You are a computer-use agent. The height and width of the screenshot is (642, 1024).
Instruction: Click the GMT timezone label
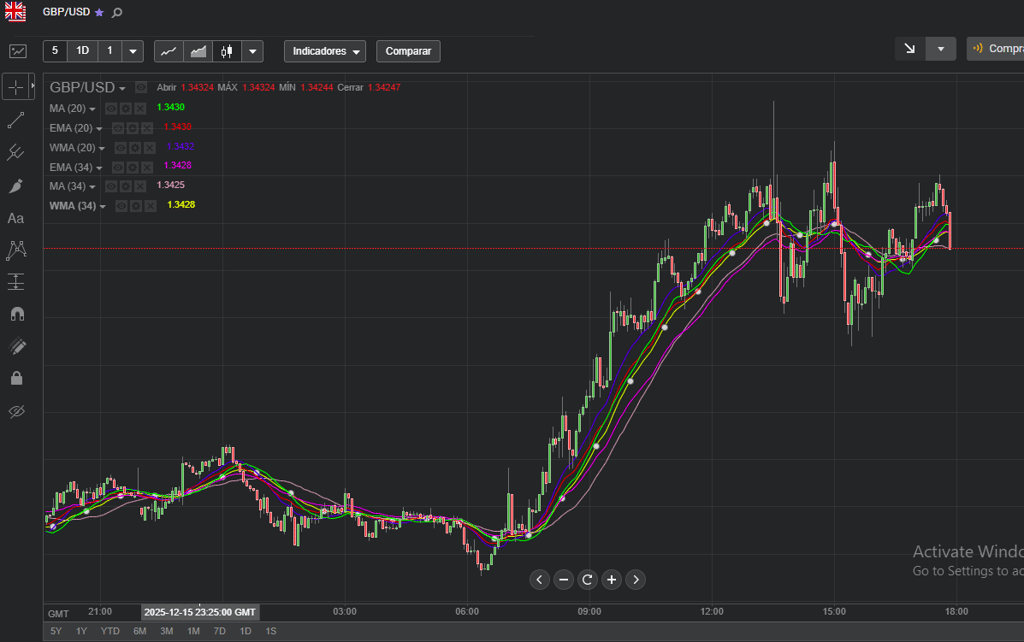(x=58, y=613)
